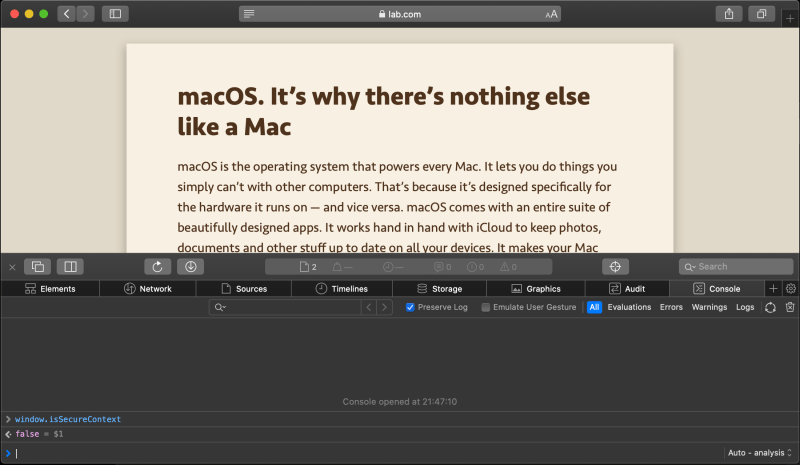Filter the console to Logs
The image size is (800, 465).
(745, 307)
